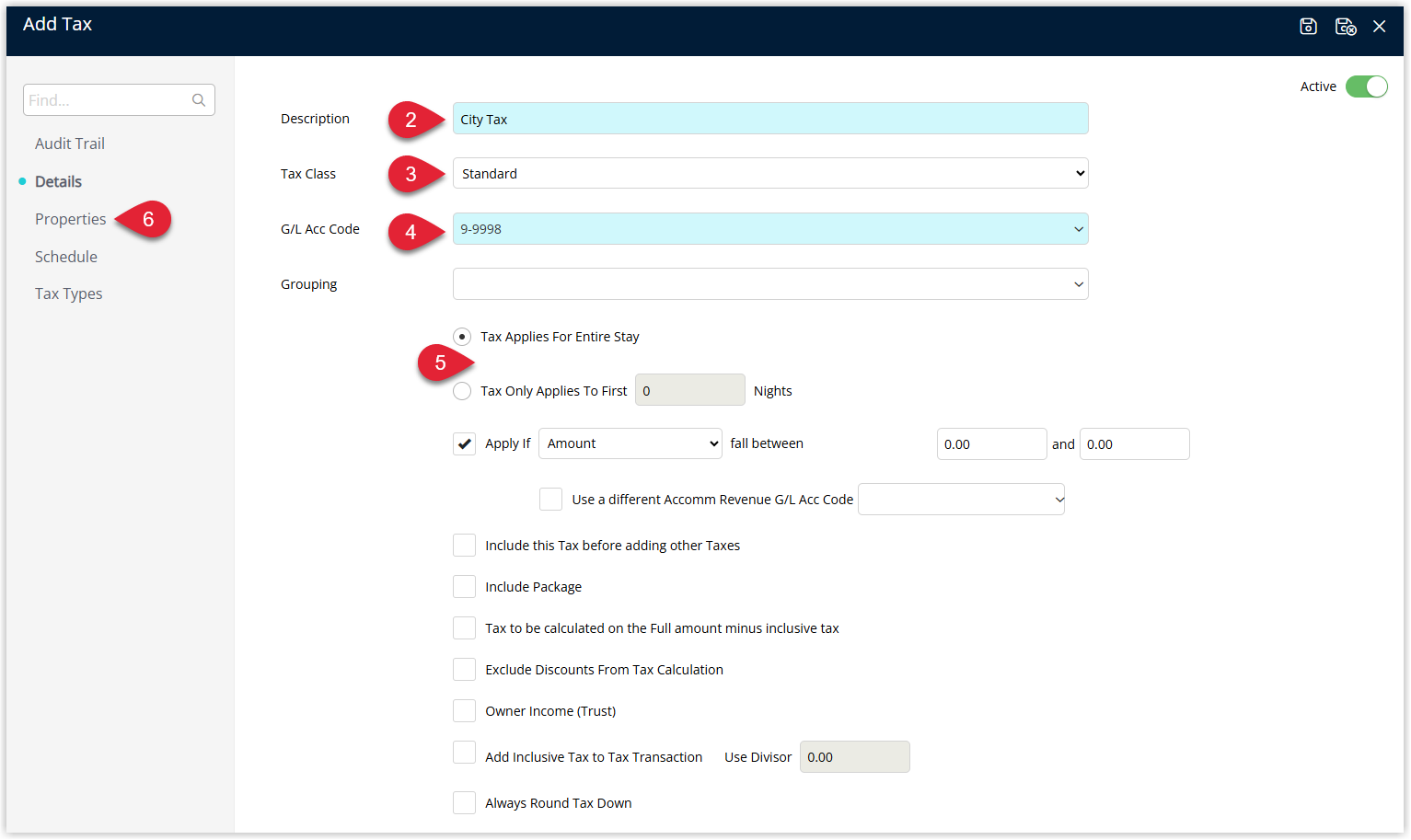1411x840 pixels.
Task: Click the Save icon in title bar
Action: point(1308,27)
